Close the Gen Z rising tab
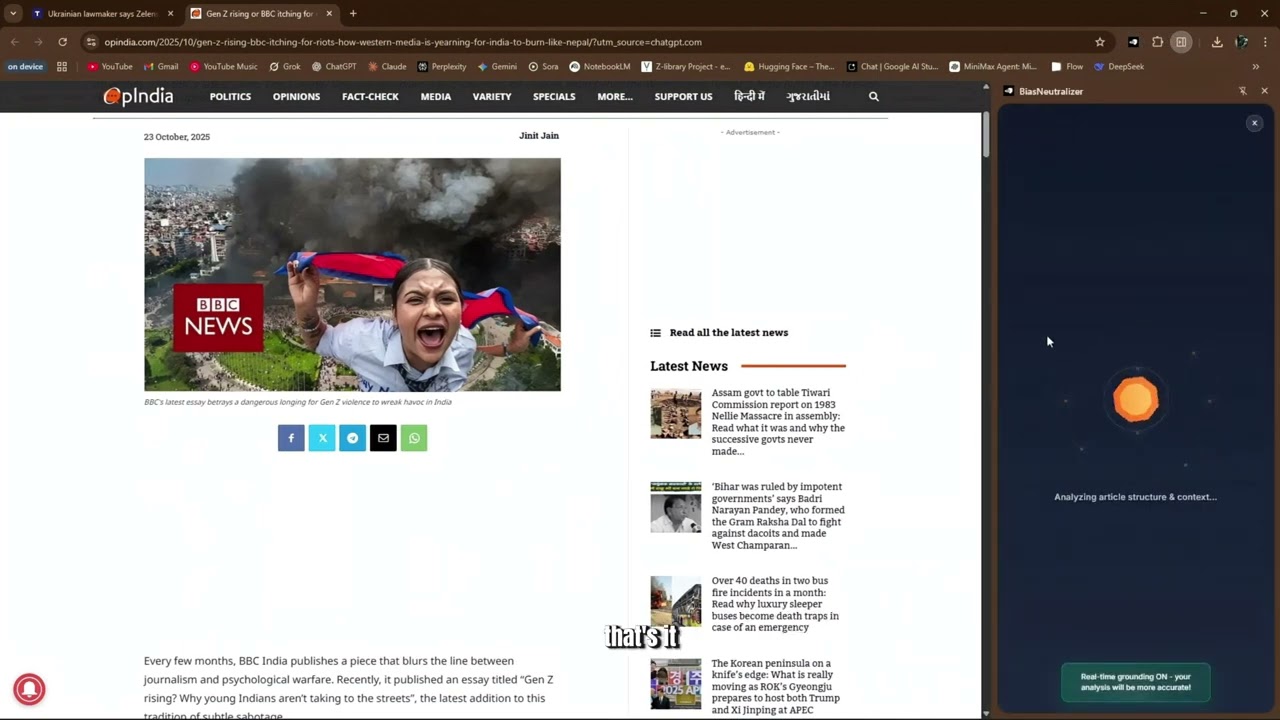The width and height of the screenshot is (1280, 720). [329, 14]
